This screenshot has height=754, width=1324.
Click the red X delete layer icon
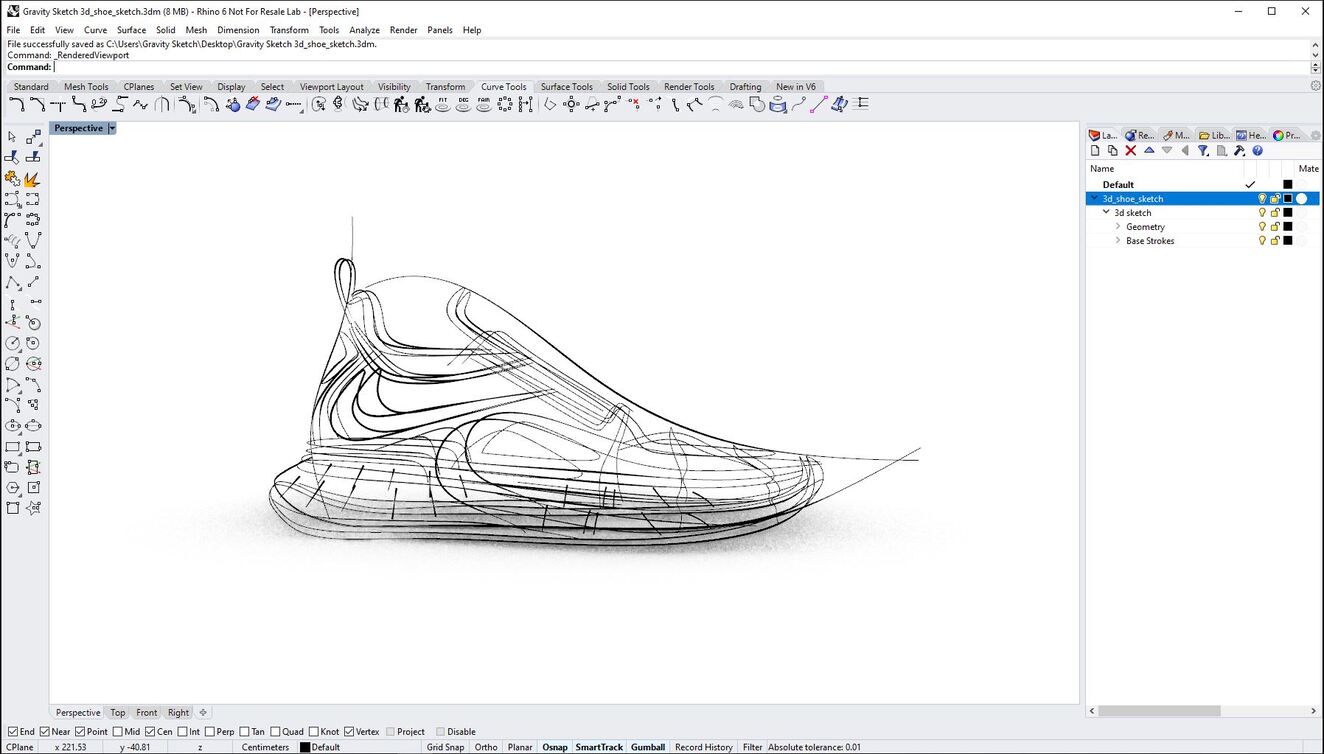pos(1131,151)
